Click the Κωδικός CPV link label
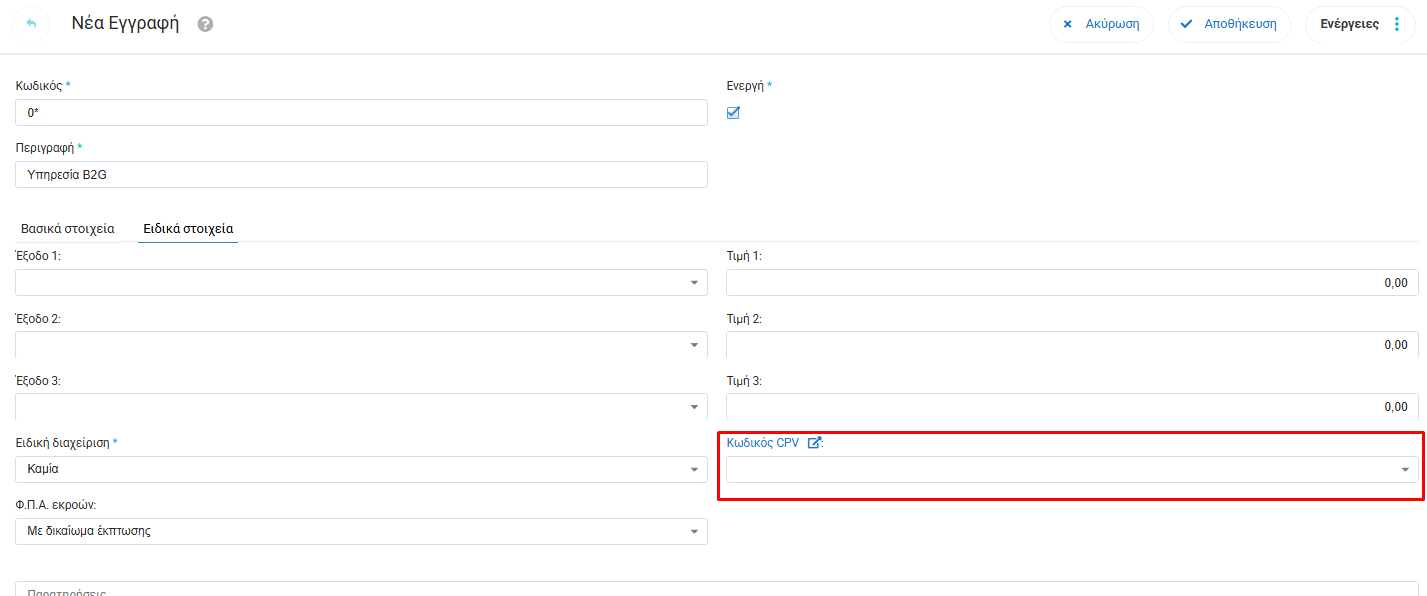 pyautogui.click(x=763, y=443)
